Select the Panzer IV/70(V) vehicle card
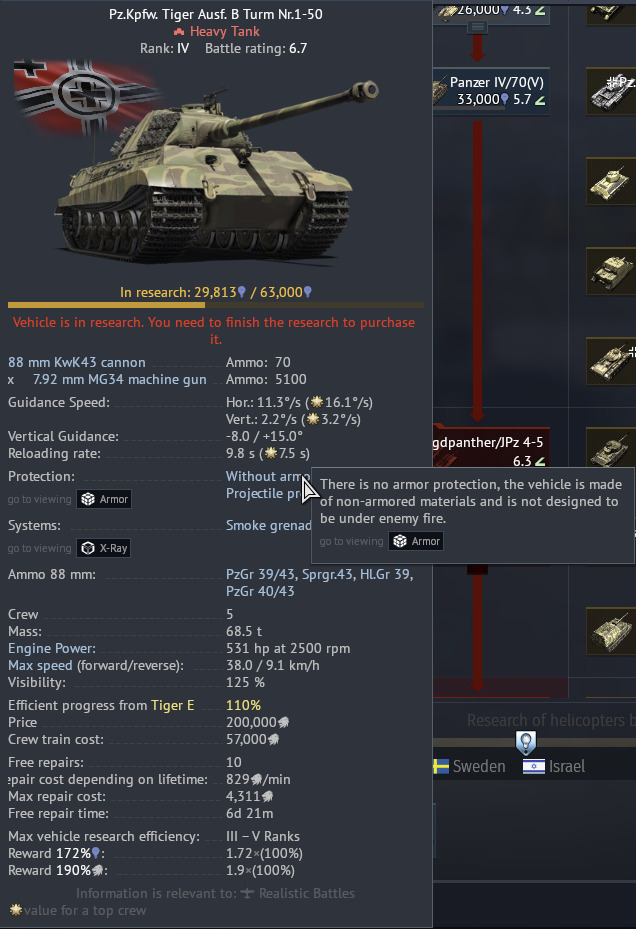Viewport: 636px width, 929px height. pos(491,91)
